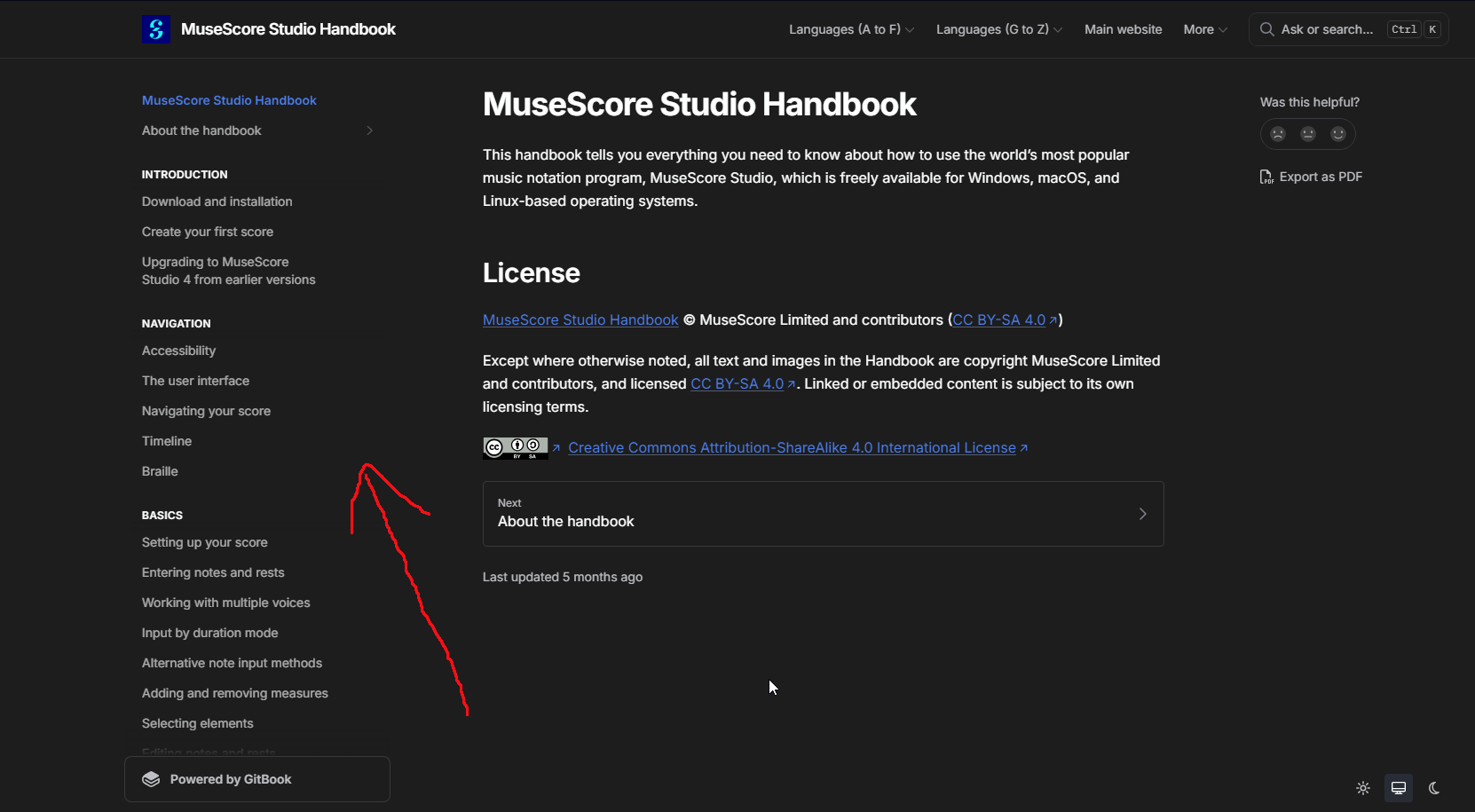Screen dimensions: 1475x812
Task: Click the GitBook logo icon
Action: tap(152, 779)
